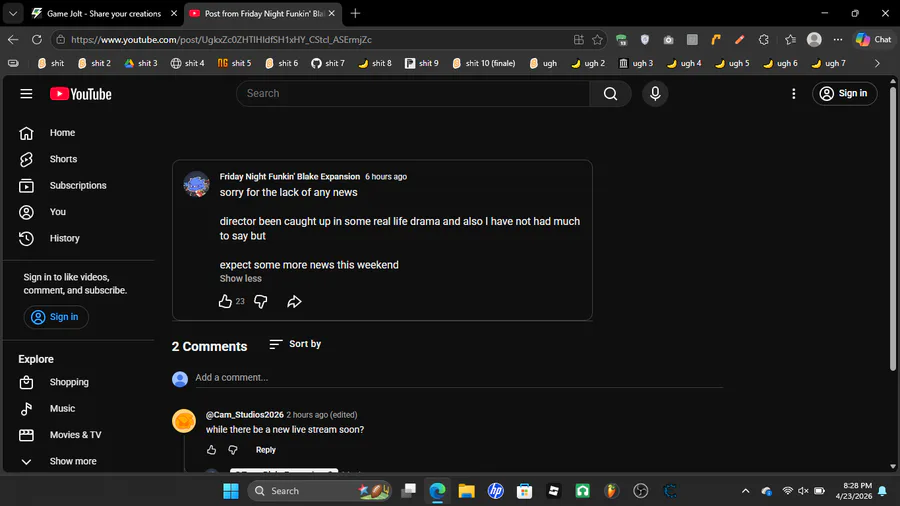
Task: Toggle sound from tray volume icon
Action: click(803, 491)
